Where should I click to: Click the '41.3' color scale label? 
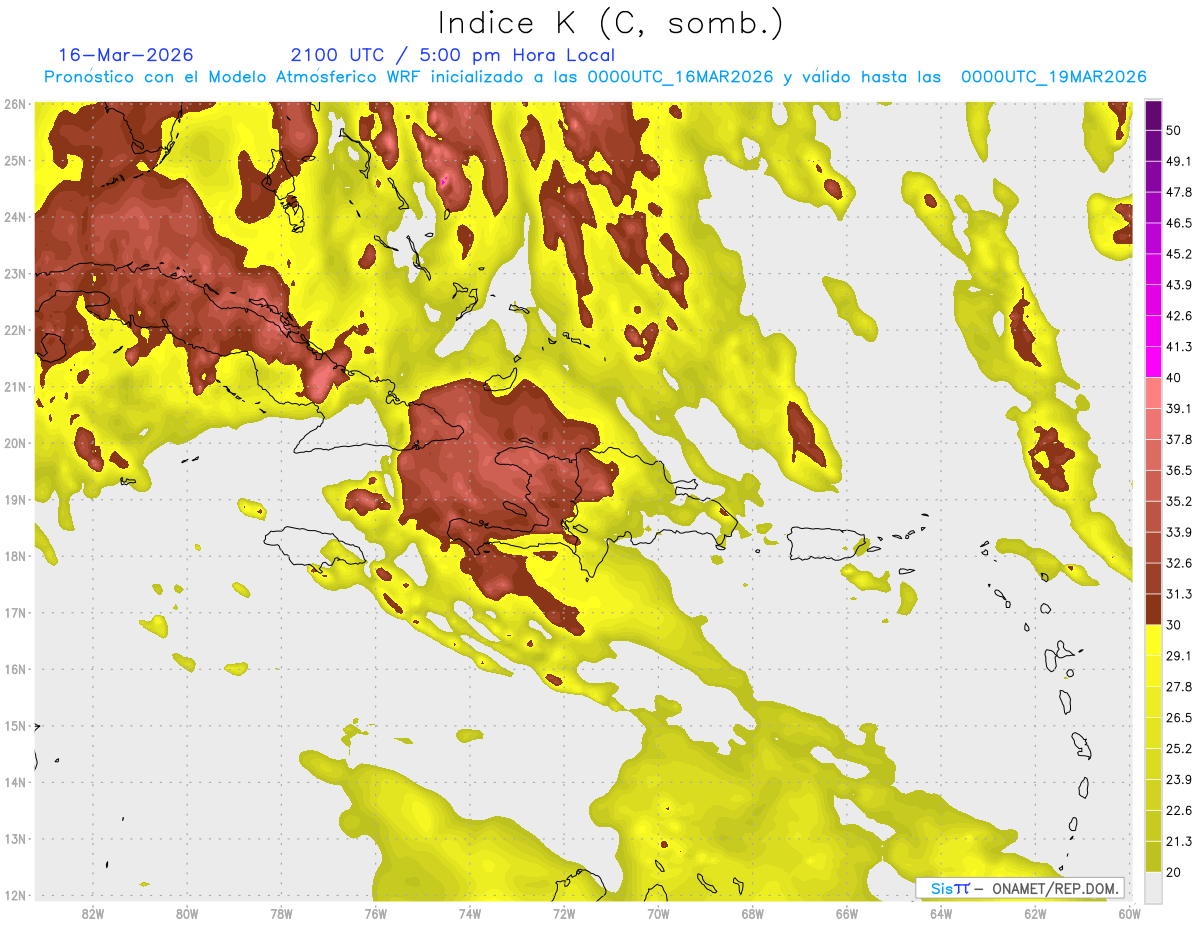point(1179,348)
